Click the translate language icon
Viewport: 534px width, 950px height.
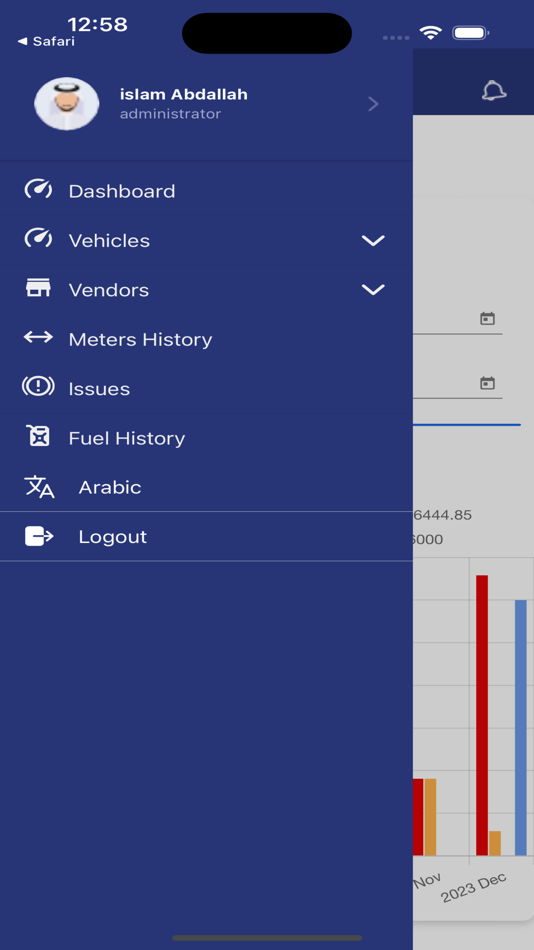click(x=39, y=487)
